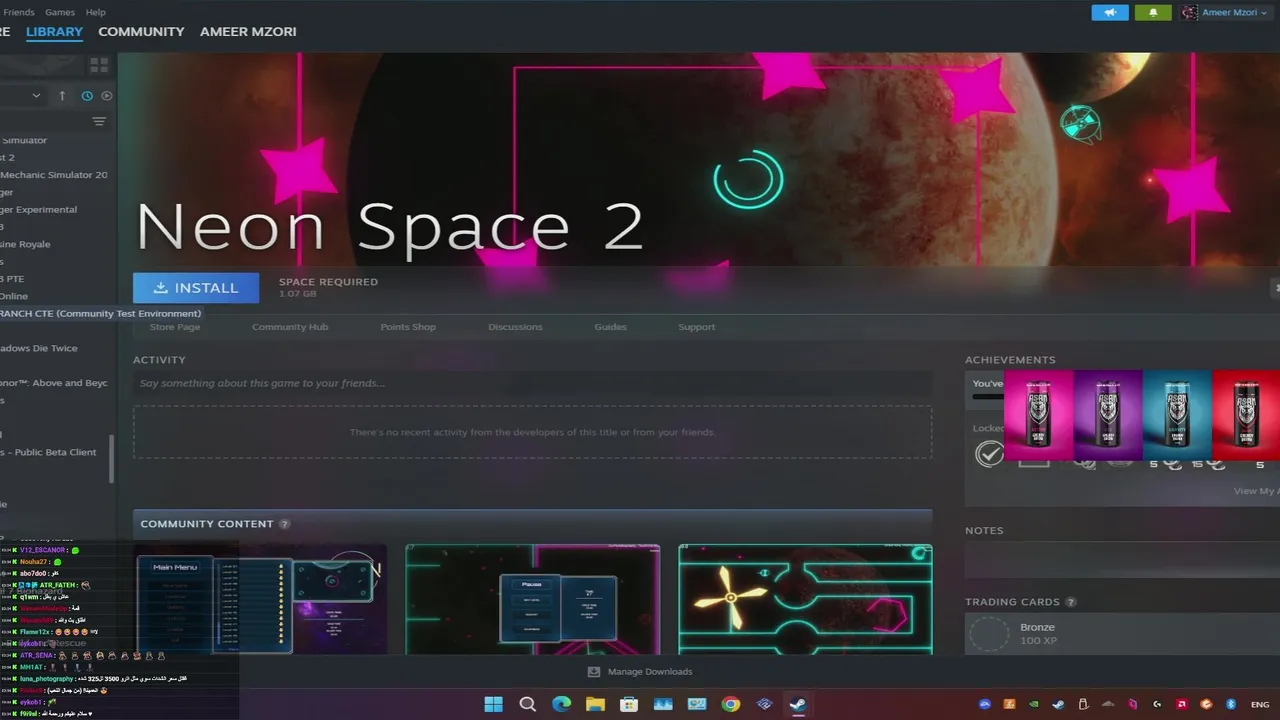
Task: Switch library to grid view icon
Action: (99, 65)
